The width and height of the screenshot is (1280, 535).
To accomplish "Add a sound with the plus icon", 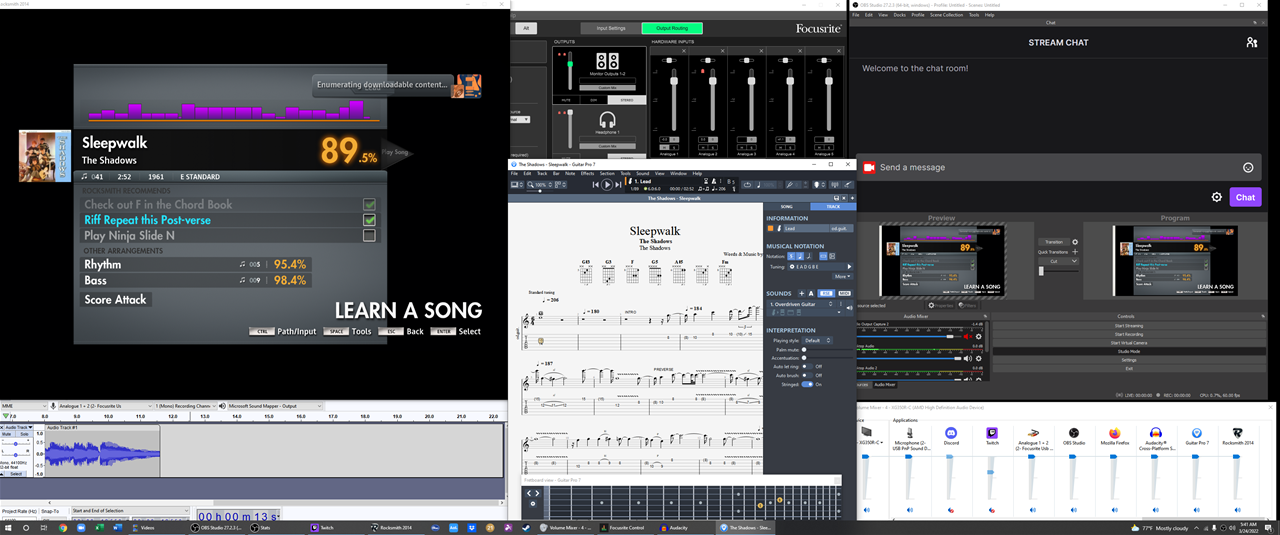I will 802,293.
